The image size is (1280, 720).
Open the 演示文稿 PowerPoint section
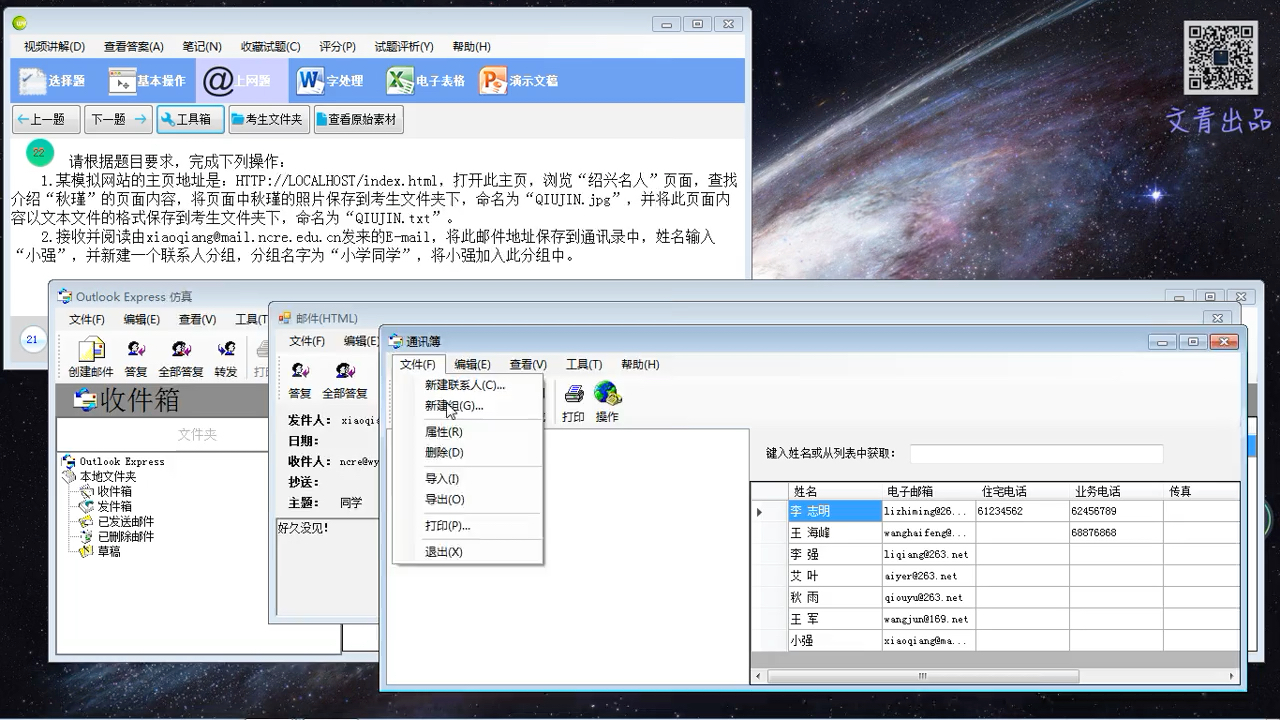[x=518, y=81]
